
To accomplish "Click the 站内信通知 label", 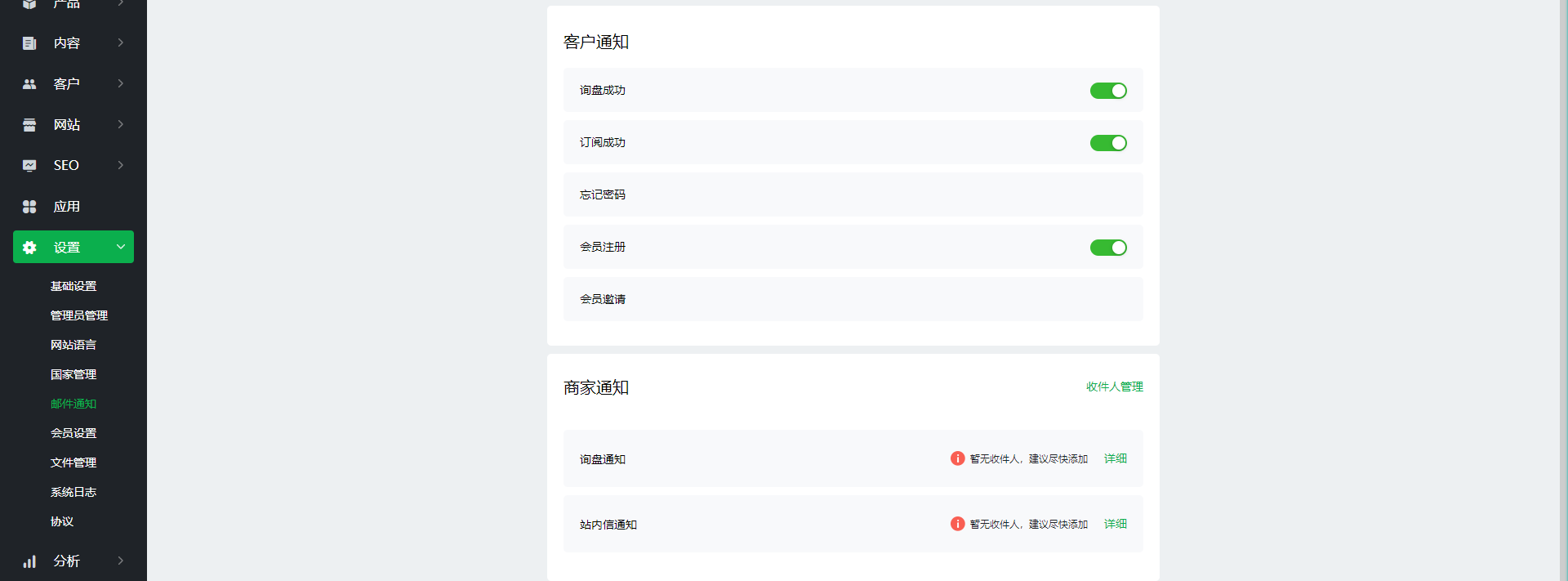I will point(608,525).
